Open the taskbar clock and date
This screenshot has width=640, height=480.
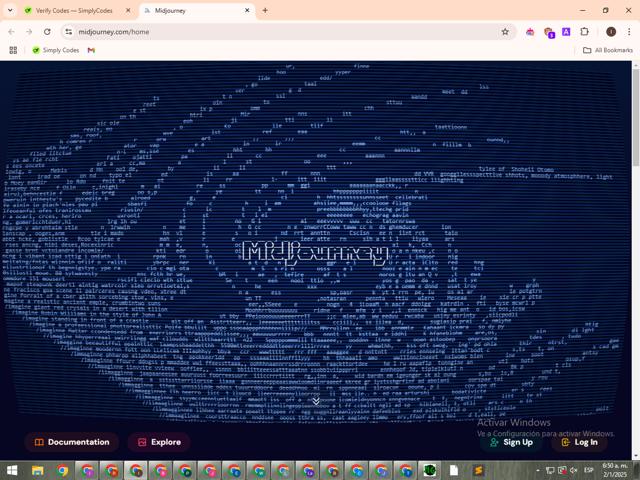coord(614,470)
